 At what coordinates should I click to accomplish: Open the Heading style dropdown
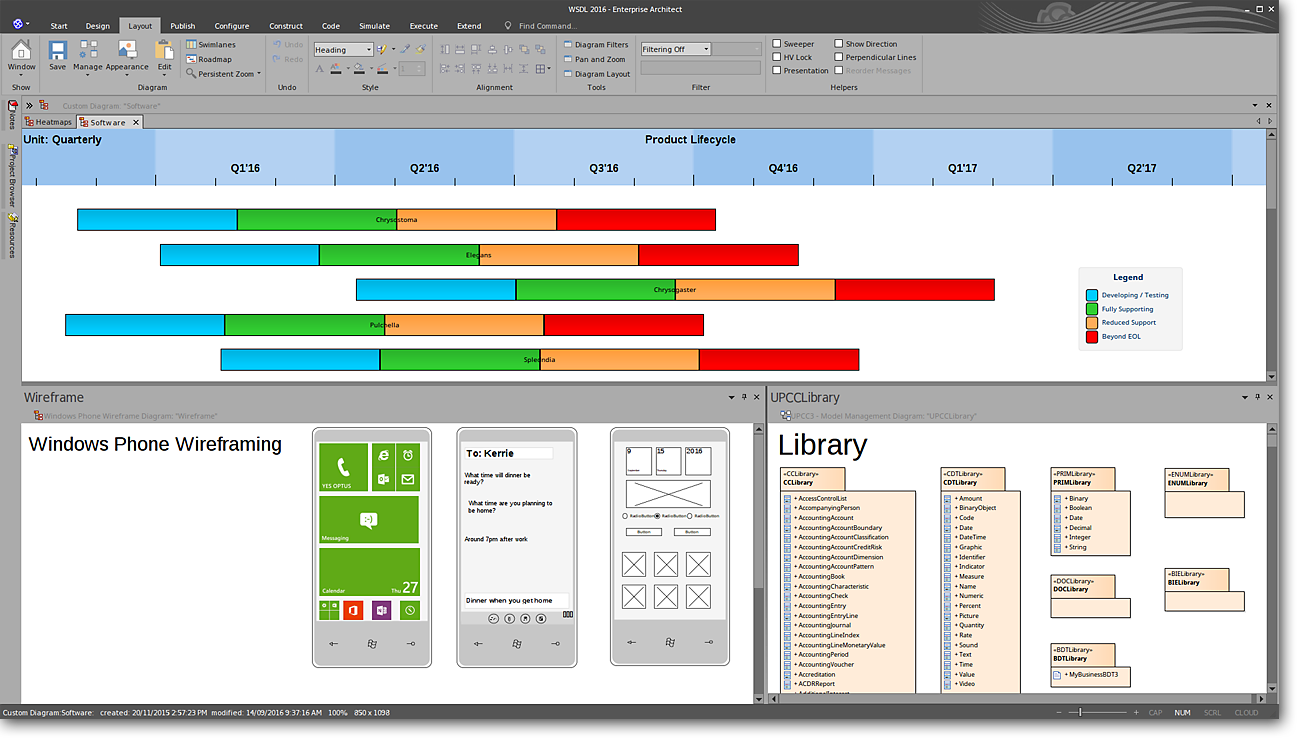point(343,50)
